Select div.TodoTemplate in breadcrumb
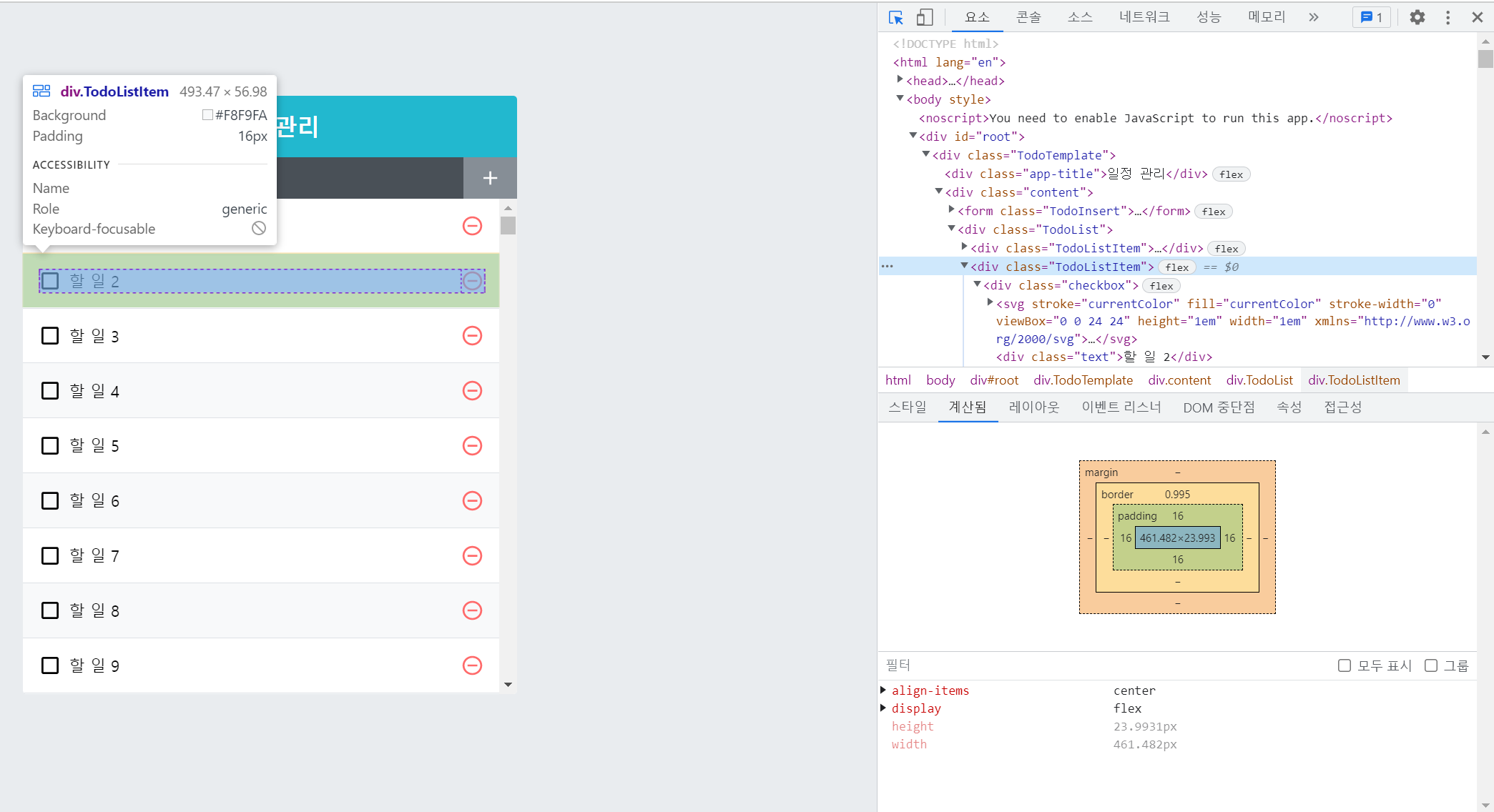Viewport: 1494px width, 812px height. coord(1083,380)
